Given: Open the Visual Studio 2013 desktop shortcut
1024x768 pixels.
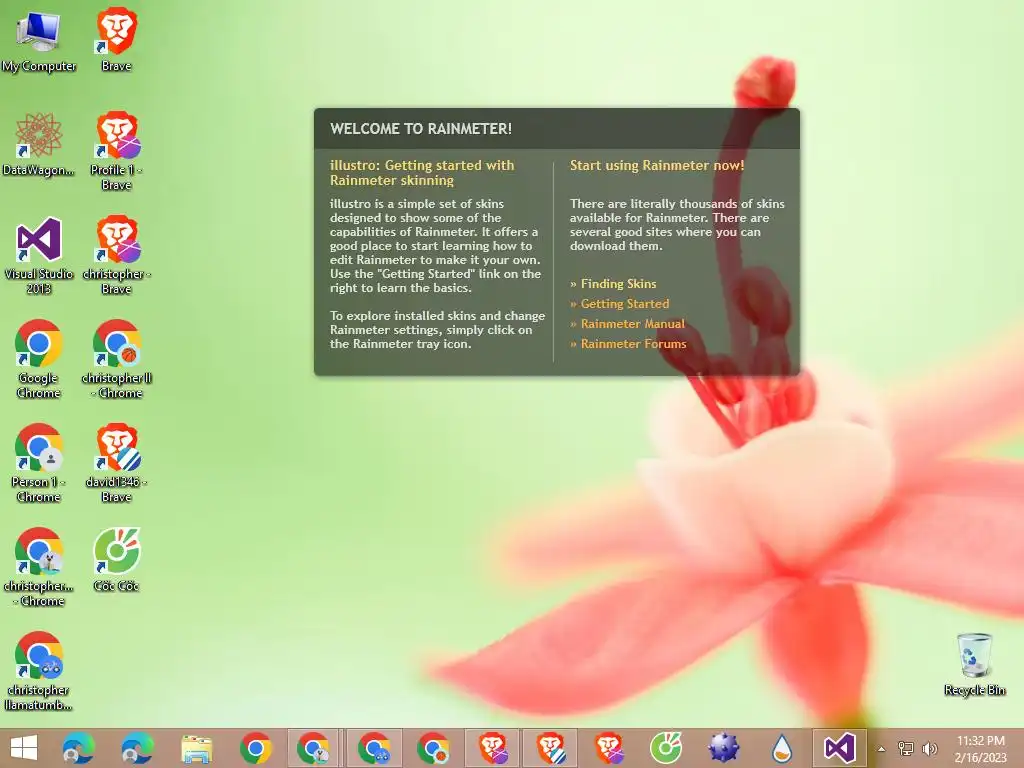Looking at the screenshot, I should coord(39,256).
